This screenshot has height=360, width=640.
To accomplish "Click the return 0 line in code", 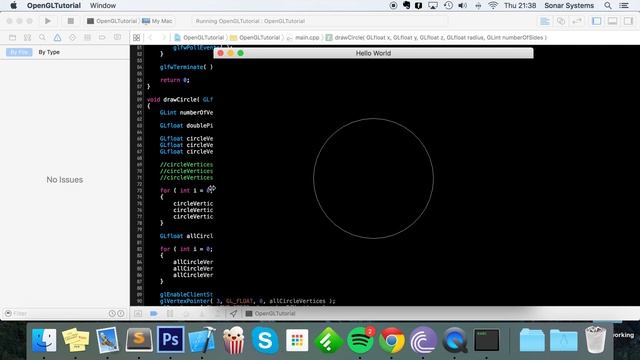I will [x=175, y=80].
